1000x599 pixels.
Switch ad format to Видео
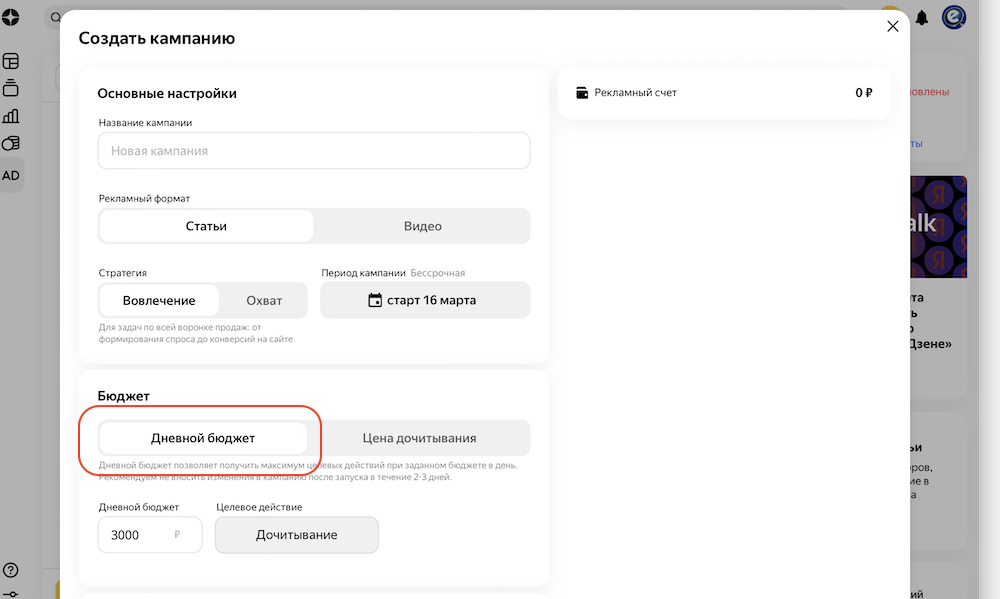(422, 226)
